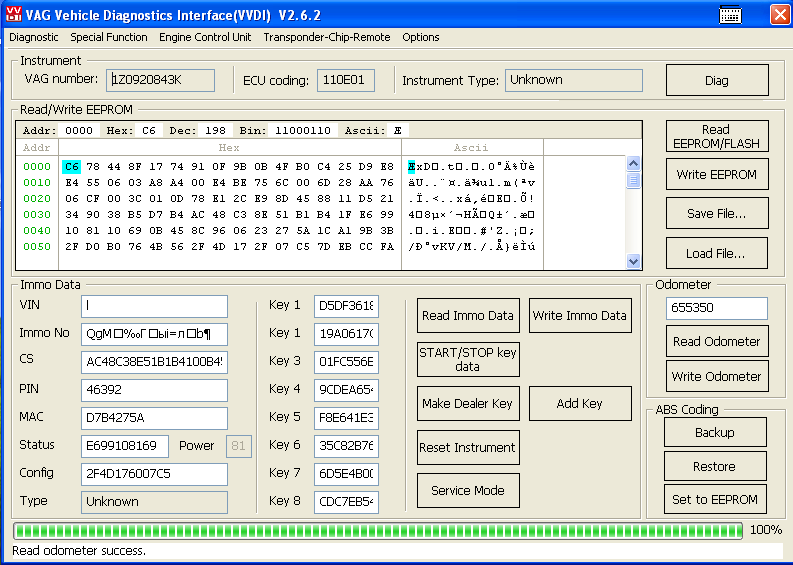Screen dimensions: 793x565
Task: Click the Reset Instrument button
Action: 468,448
